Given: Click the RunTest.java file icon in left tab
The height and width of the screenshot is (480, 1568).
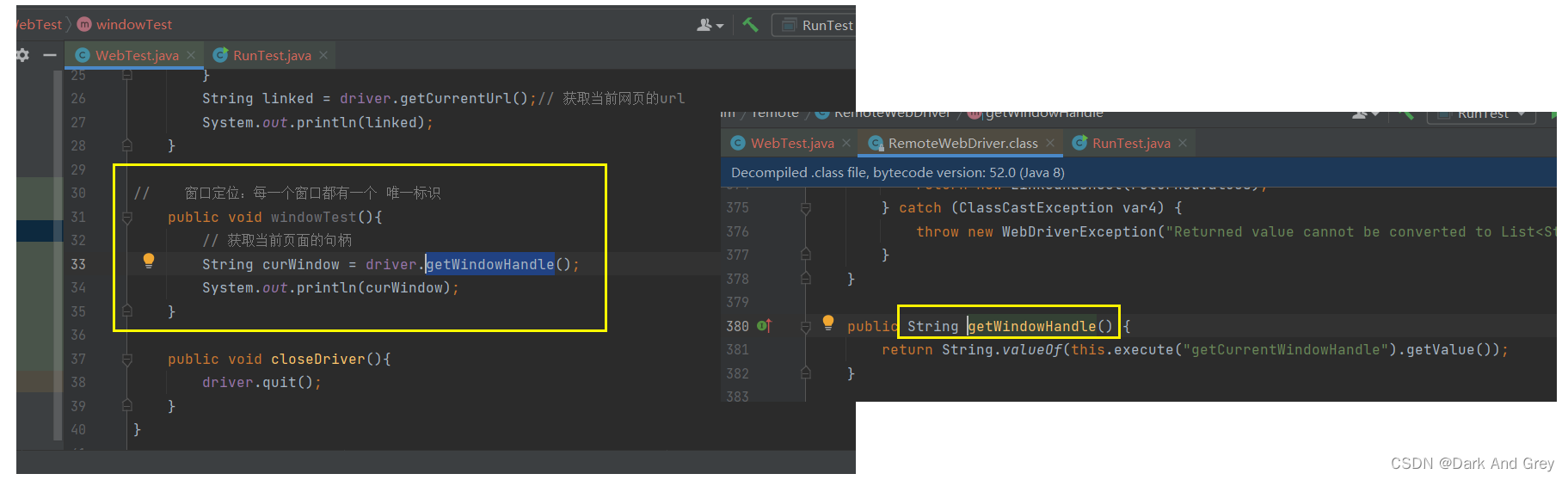Looking at the screenshot, I should pos(220,55).
